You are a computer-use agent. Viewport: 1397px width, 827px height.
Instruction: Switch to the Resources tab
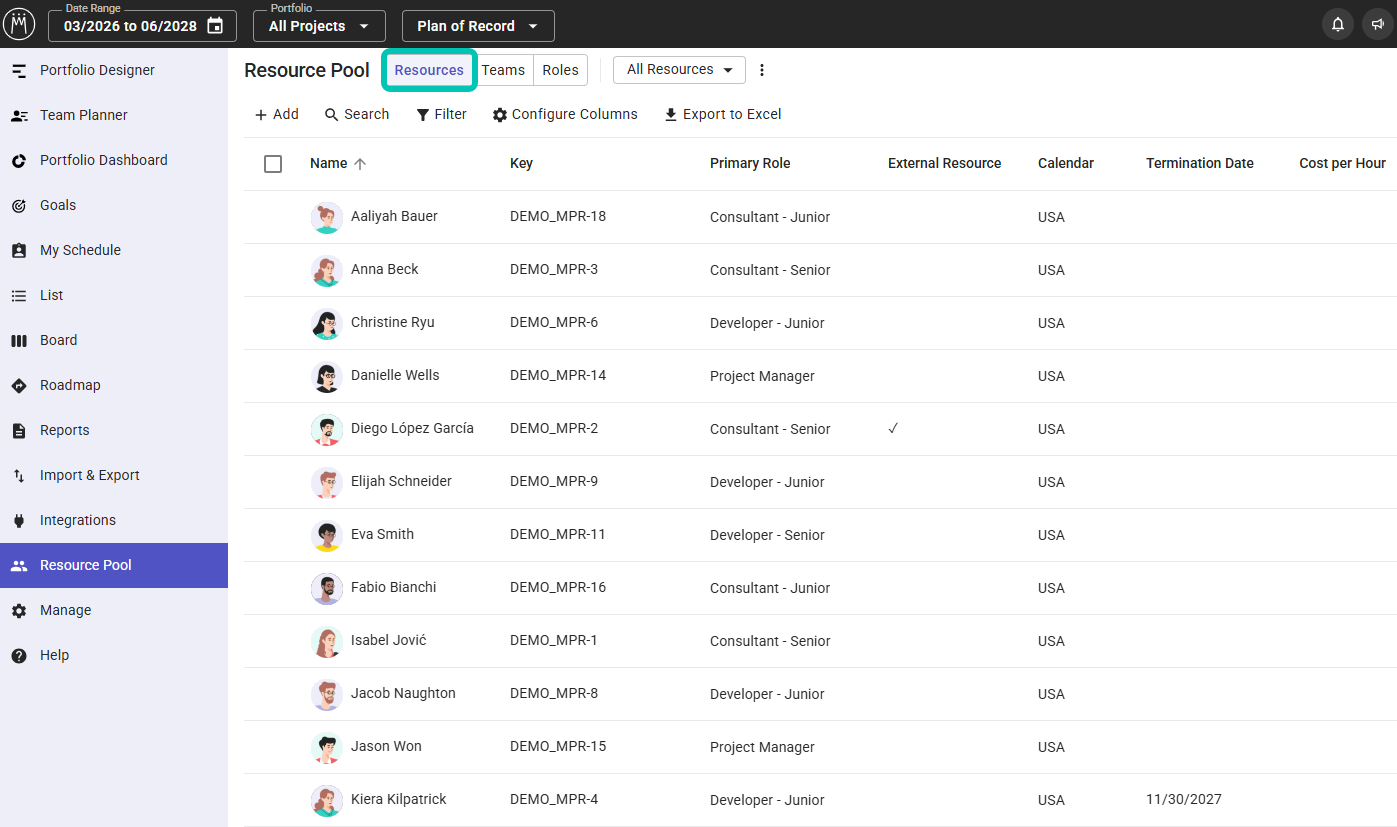point(429,70)
